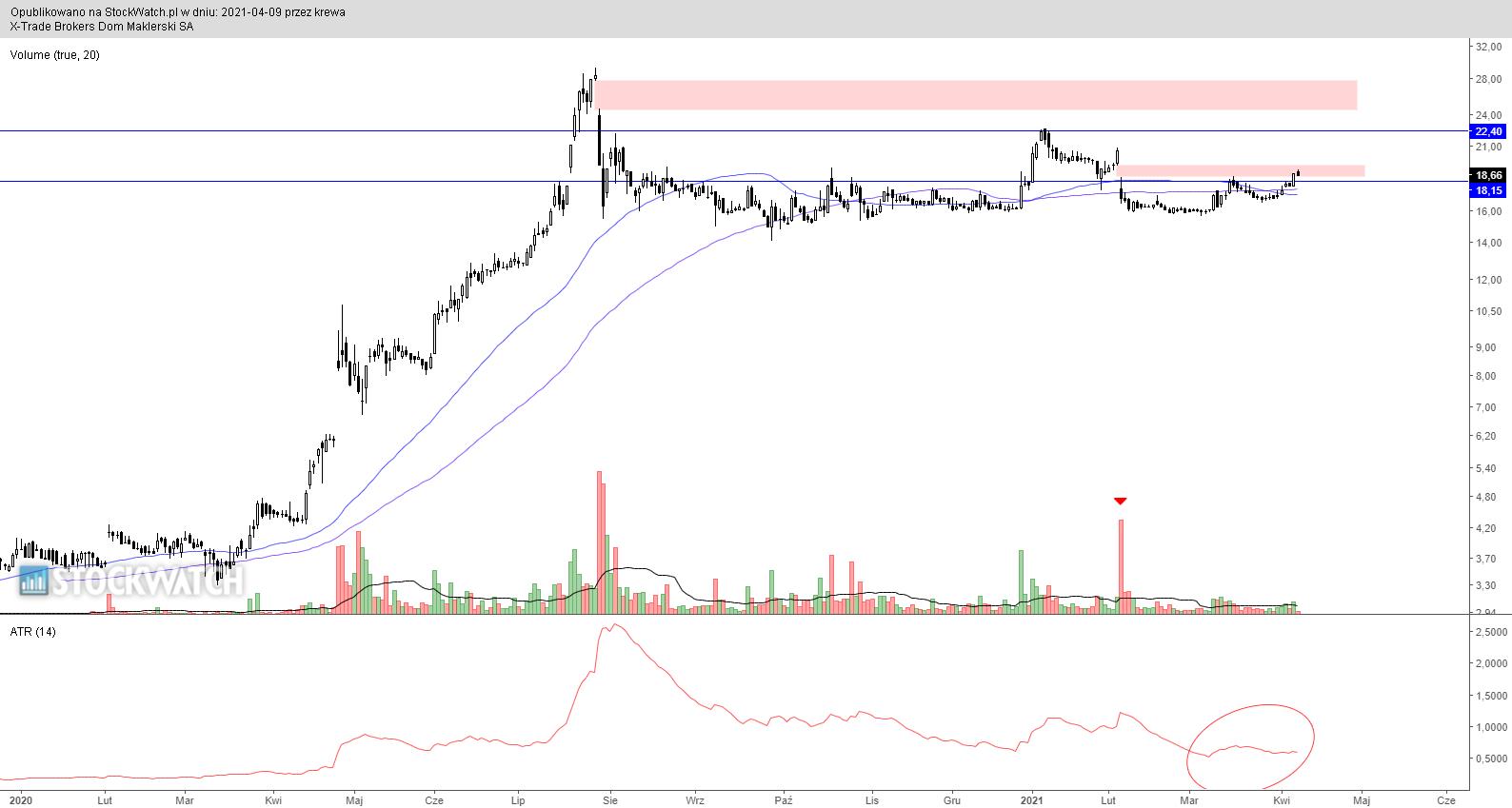Click the 'ATR (14)' indicator label

(32, 632)
